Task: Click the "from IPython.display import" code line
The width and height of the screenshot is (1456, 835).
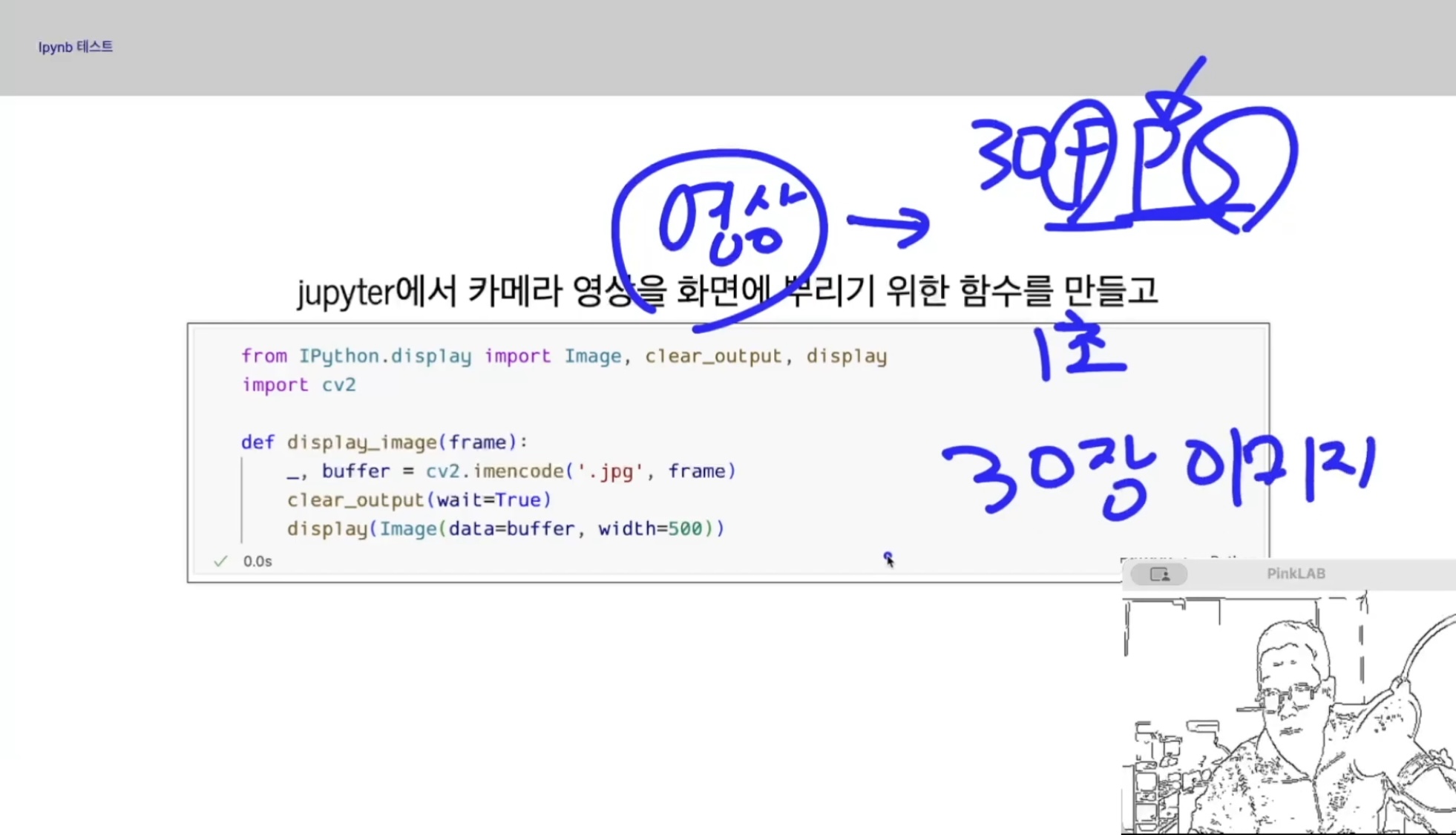Action: (563, 356)
